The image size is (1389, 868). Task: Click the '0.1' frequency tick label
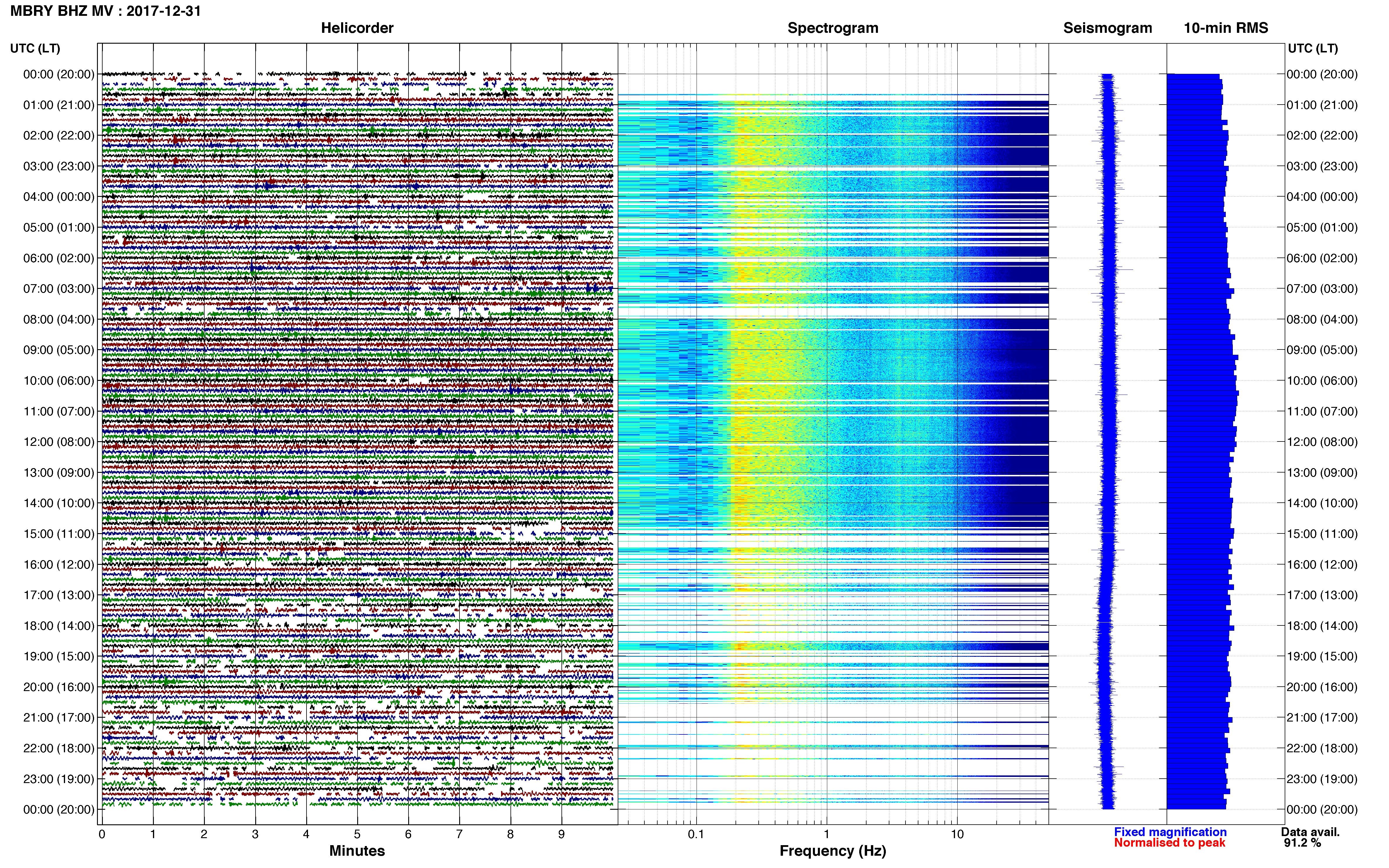coord(696,835)
